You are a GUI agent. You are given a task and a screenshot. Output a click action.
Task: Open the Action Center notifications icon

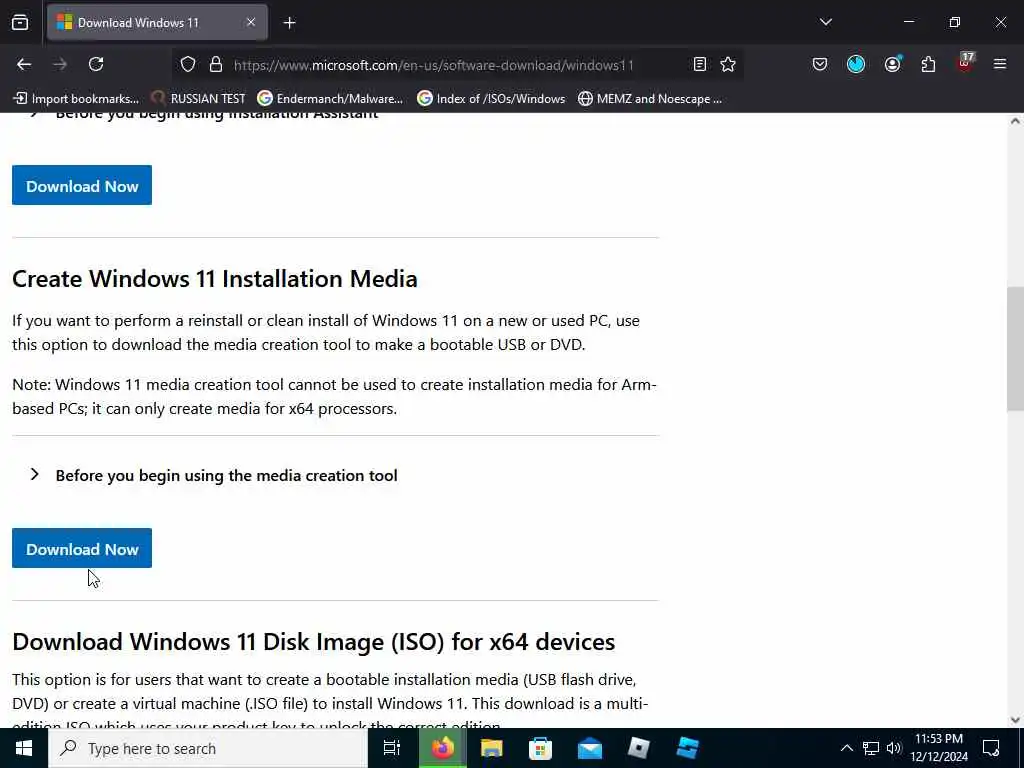coord(991,748)
